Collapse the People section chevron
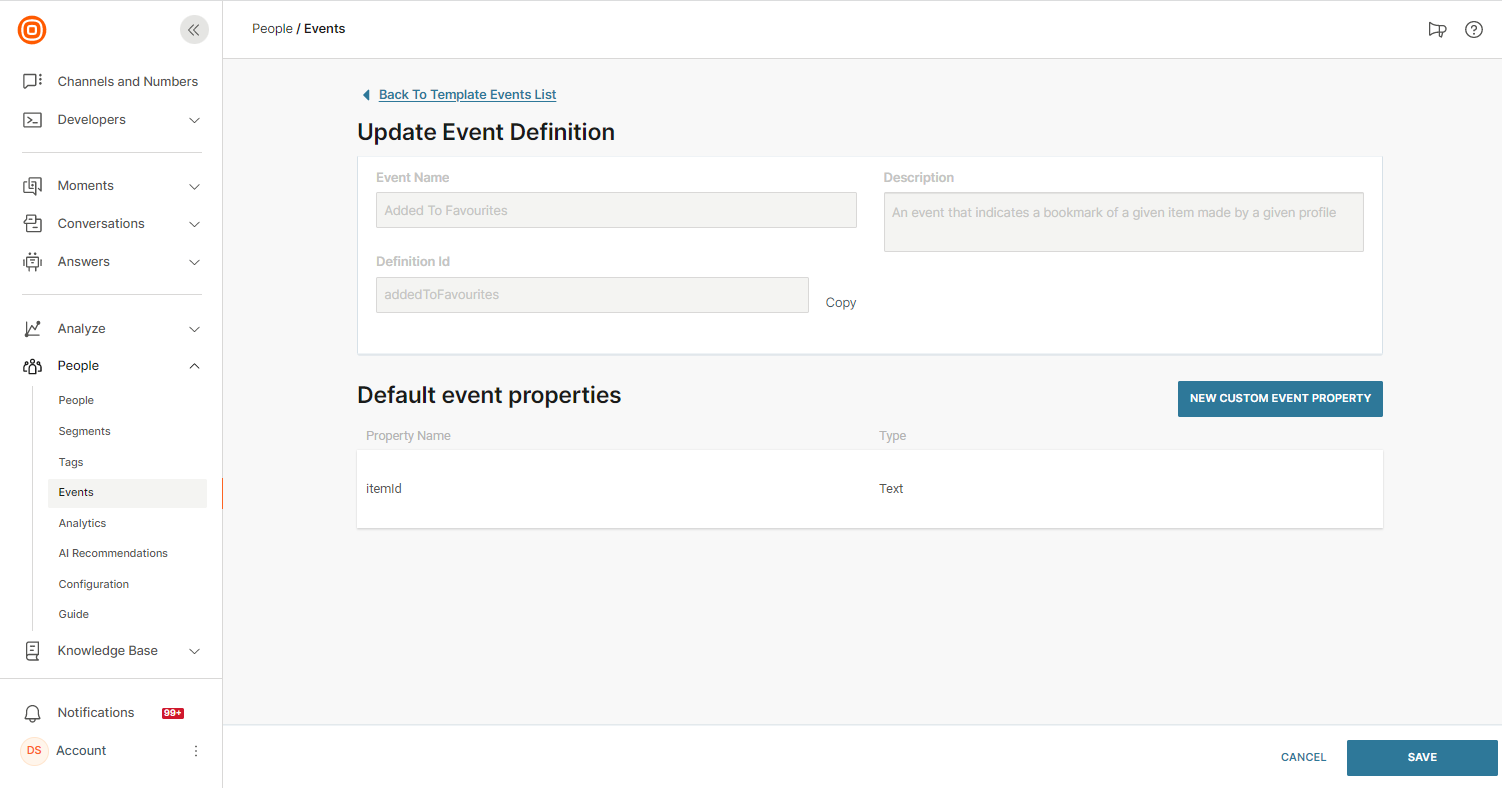Viewport: 1502px width, 788px height. (x=195, y=366)
